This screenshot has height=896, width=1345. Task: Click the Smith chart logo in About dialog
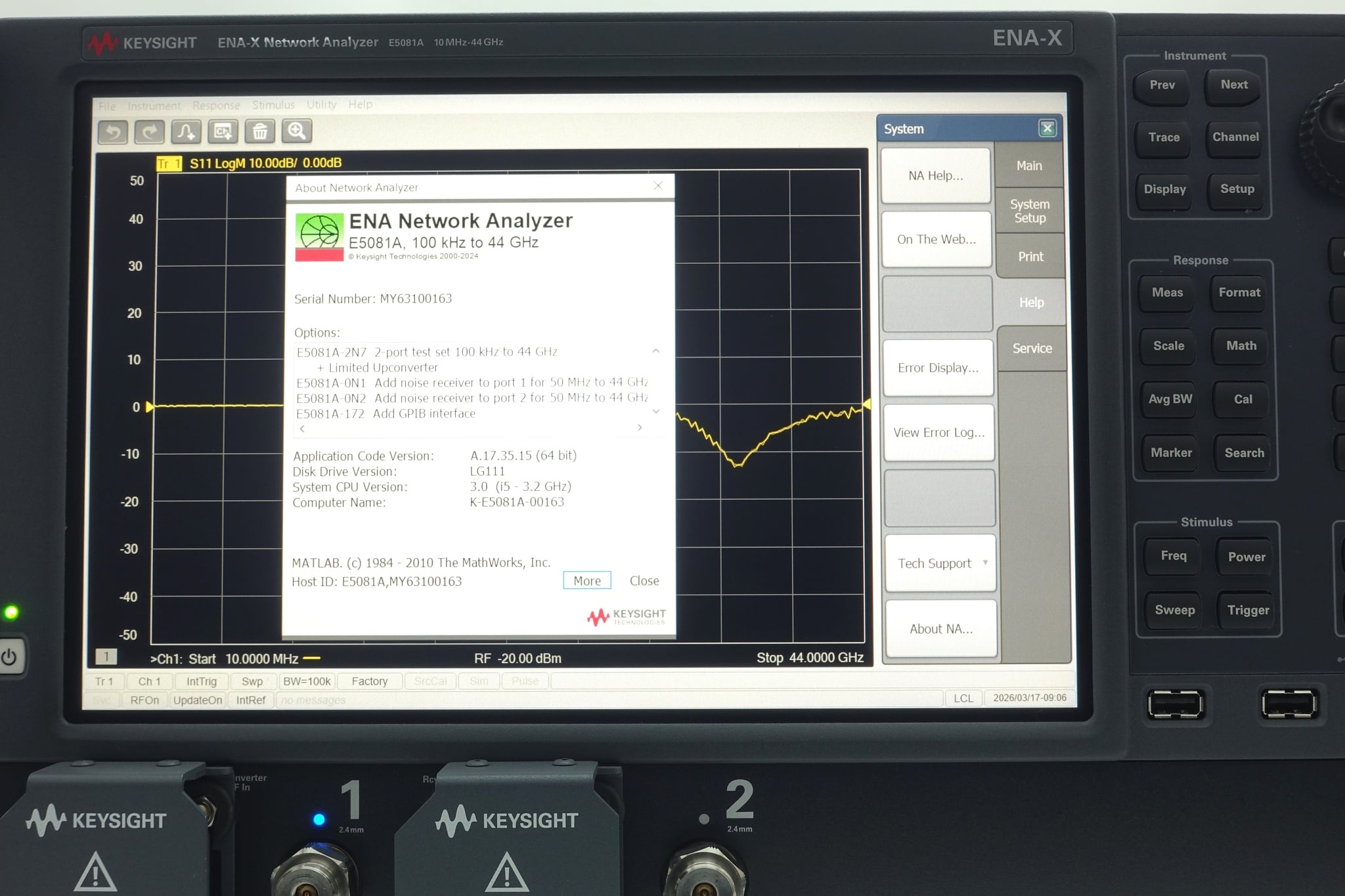coord(319,237)
